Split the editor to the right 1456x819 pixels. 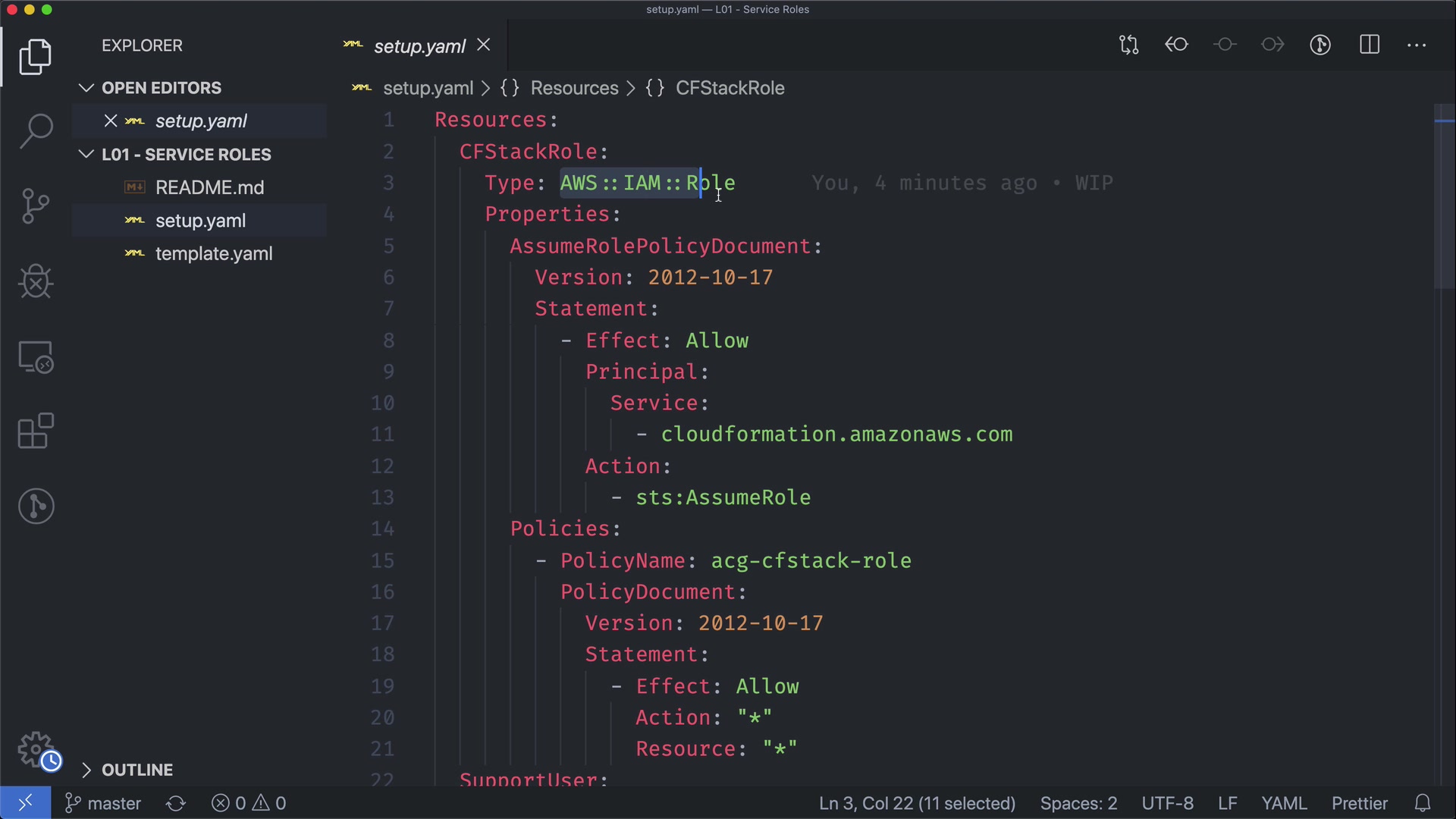[1370, 45]
